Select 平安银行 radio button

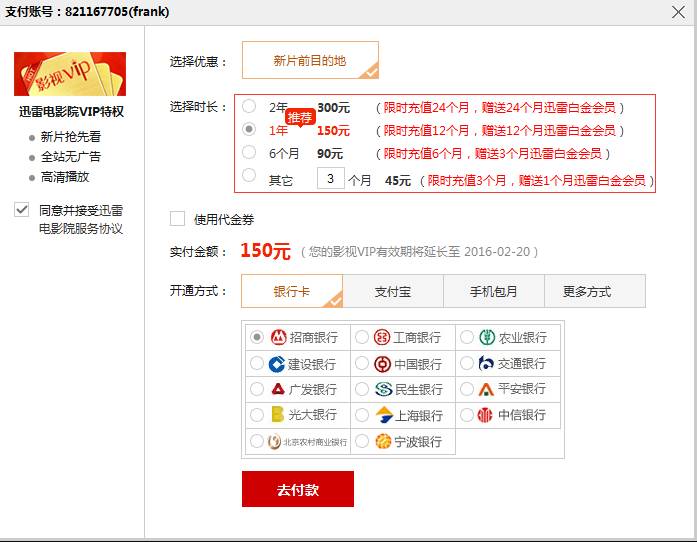467,389
